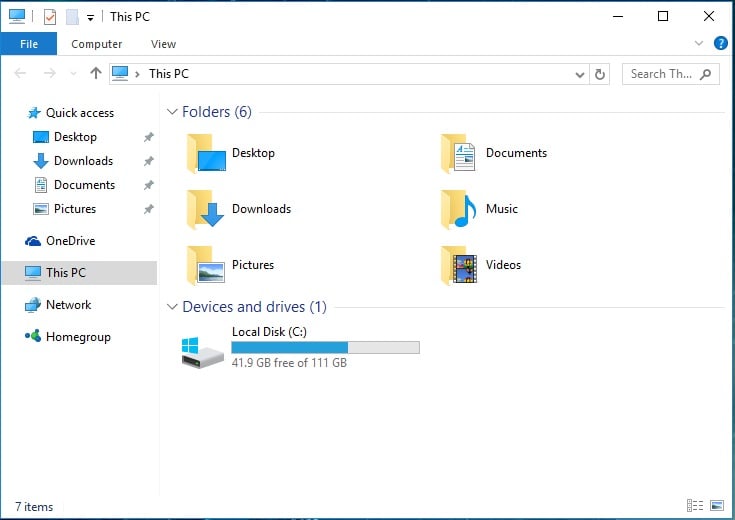The width and height of the screenshot is (735, 520).
Task: Open Customize Quick Access Toolbar dropdown
Action: [x=90, y=18]
